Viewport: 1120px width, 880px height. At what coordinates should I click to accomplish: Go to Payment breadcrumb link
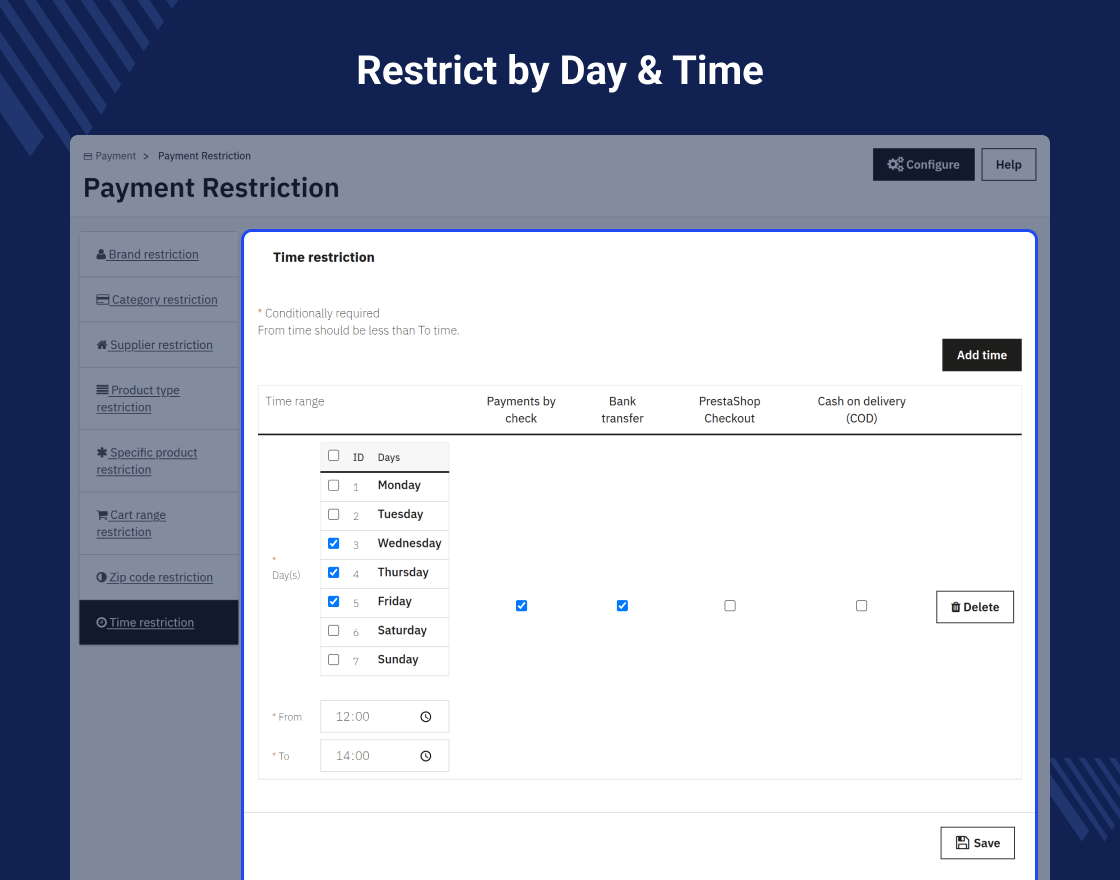115,156
